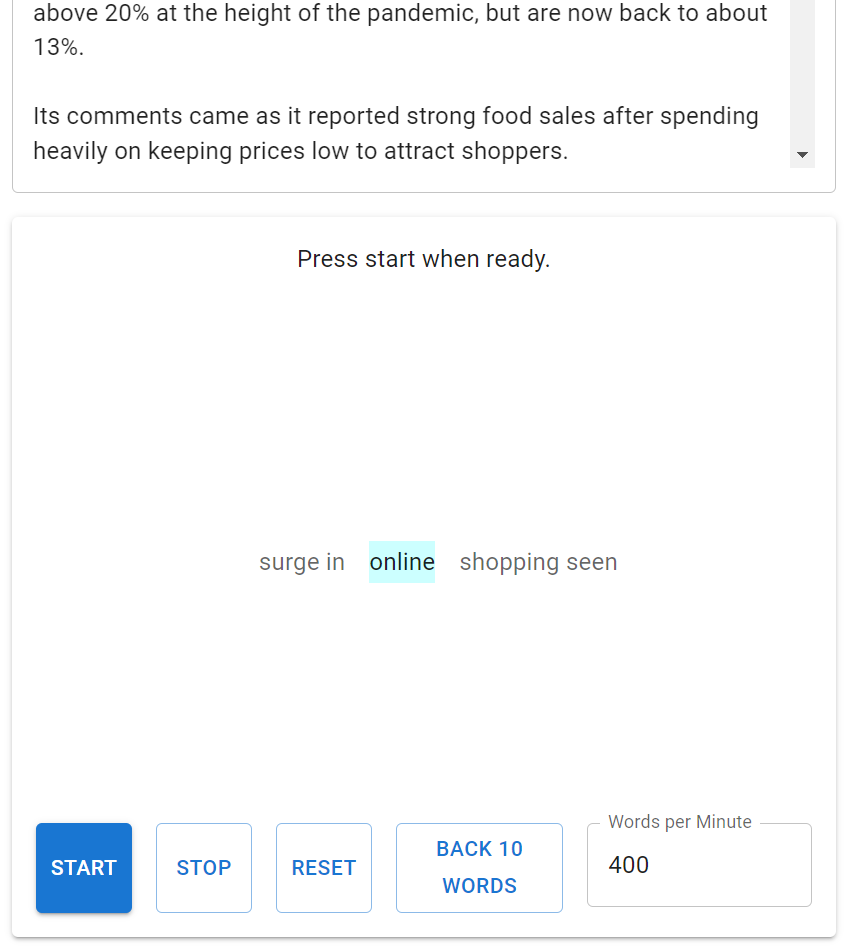858x952 pixels.
Task: Click the word "heavily" in the passage
Action: pyautogui.click(x=72, y=151)
